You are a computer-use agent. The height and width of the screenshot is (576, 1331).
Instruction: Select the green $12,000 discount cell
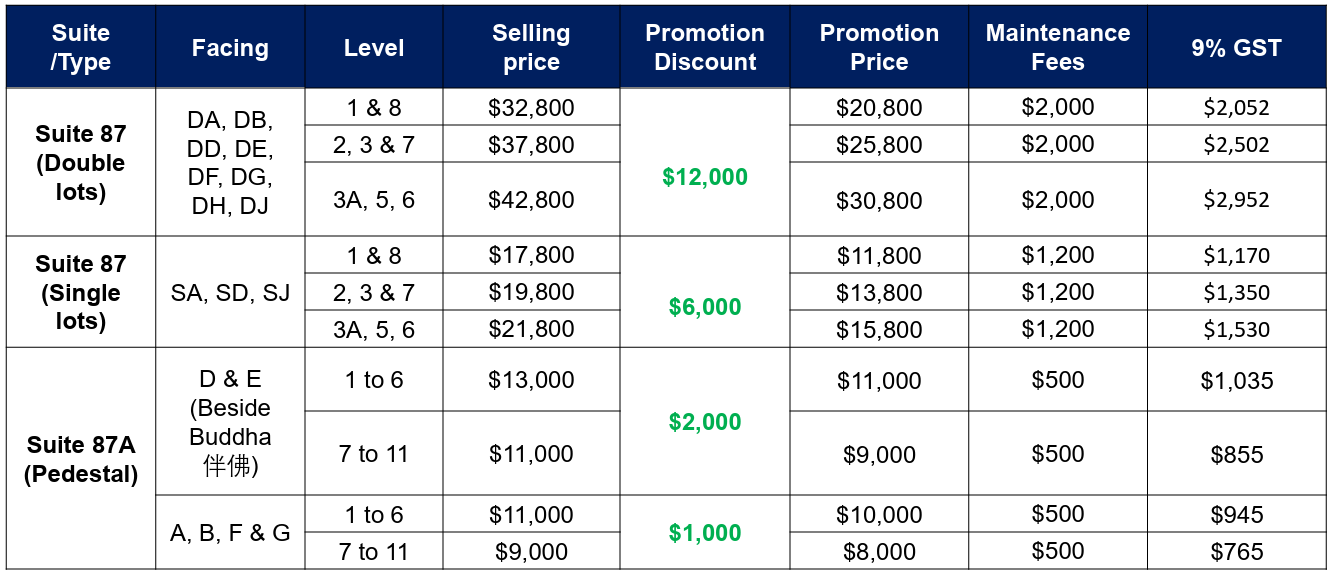(704, 177)
